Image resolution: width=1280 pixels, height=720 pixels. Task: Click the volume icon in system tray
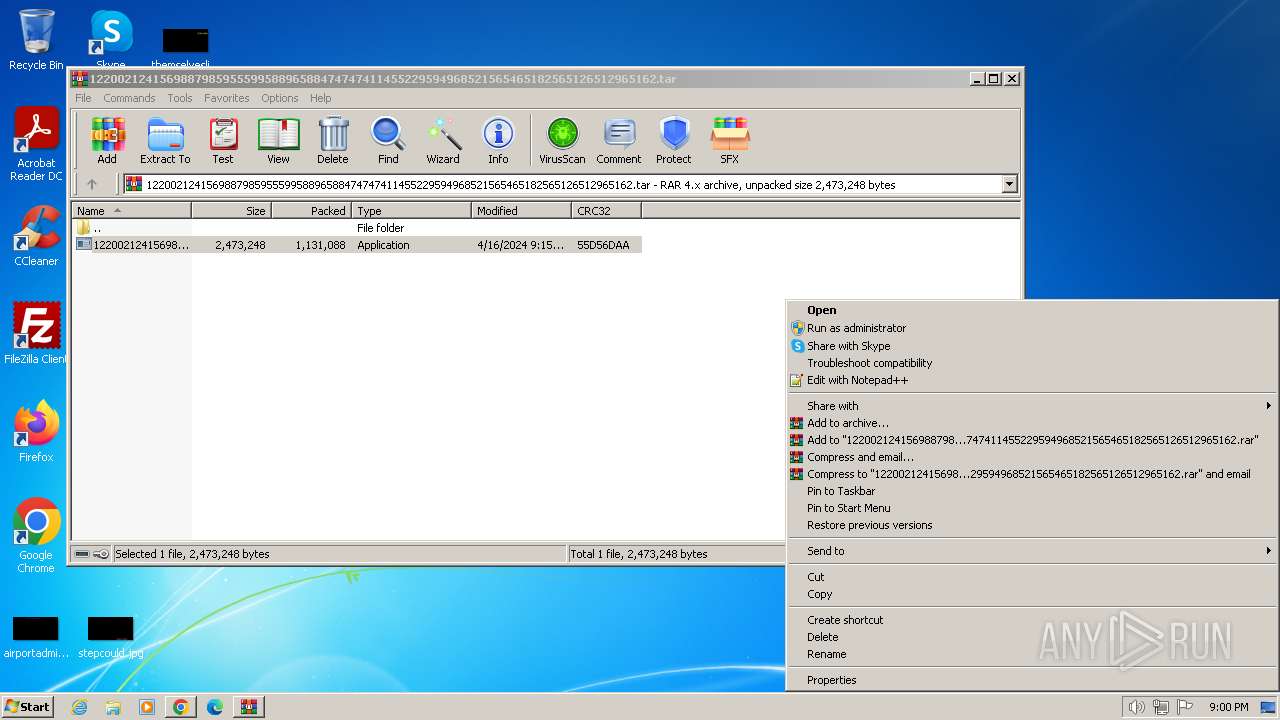1136,707
